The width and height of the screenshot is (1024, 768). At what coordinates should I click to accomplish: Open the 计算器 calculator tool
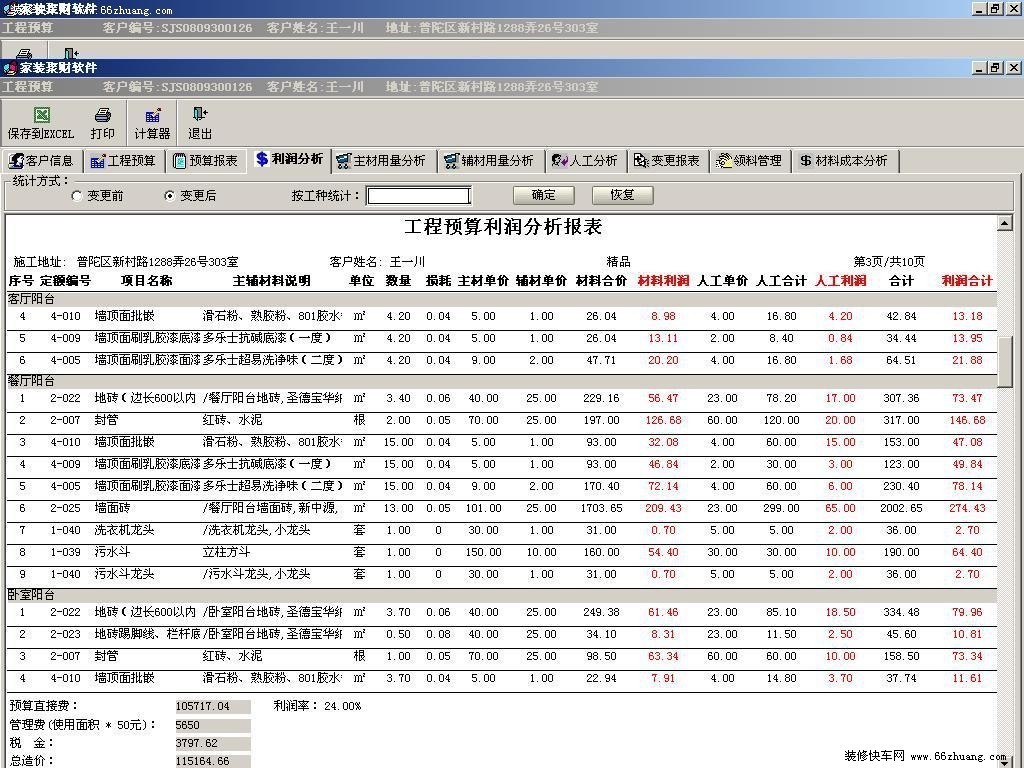tap(152, 123)
